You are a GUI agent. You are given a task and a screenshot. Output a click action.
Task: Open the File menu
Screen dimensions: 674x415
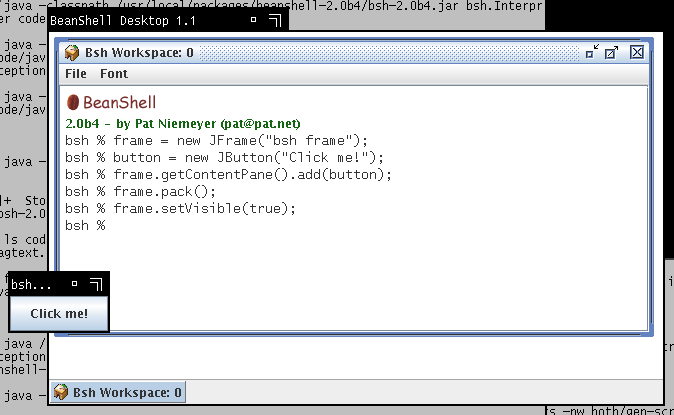point(76,74)
